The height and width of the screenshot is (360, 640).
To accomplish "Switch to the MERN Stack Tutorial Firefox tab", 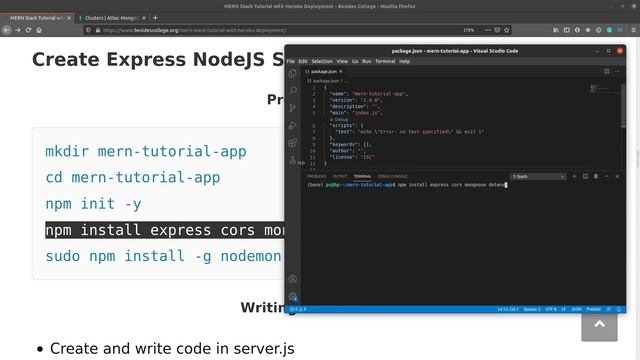I will click(x=36, y=18).
